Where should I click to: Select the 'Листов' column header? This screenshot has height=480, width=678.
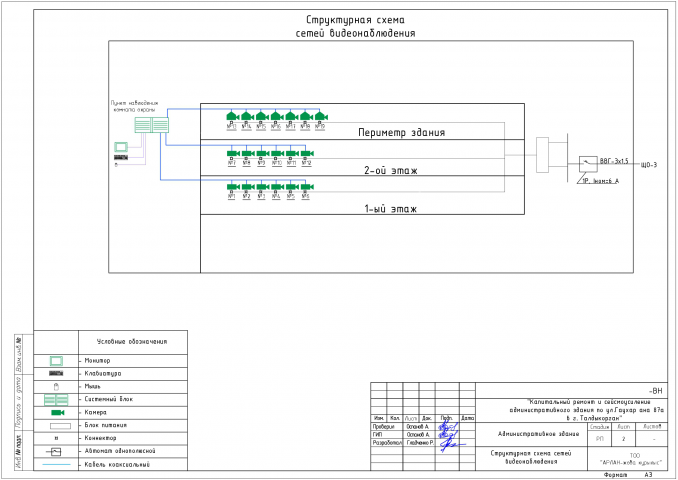[652, 427]
